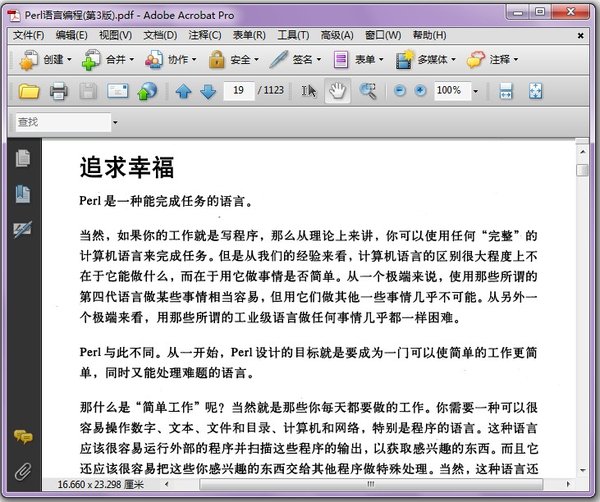
Task: Expand the 安全 dropdown arrow
Action: click(256, 60)
